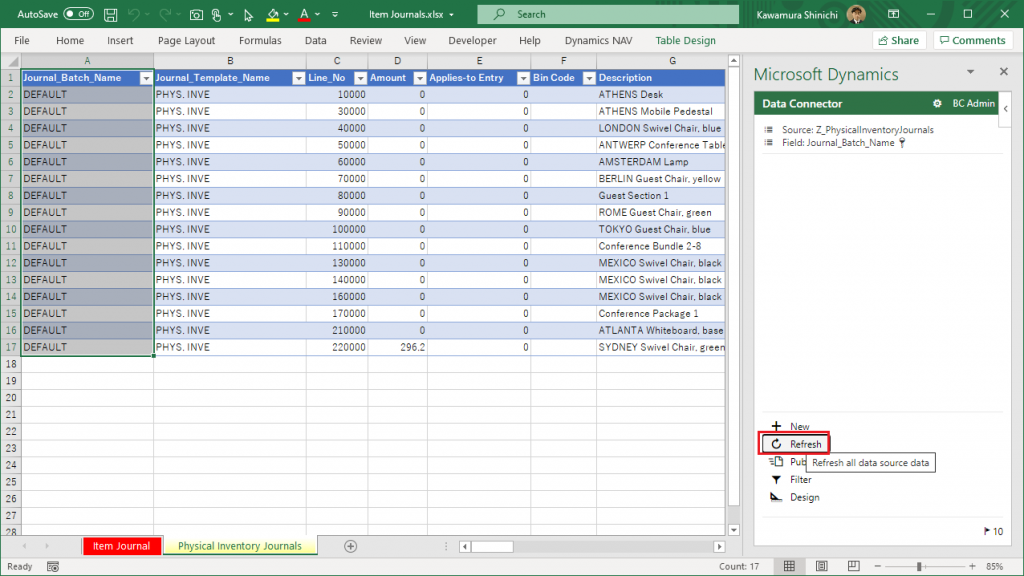The width and height of the screenshot is (1024, 576).
Task: Click the Kawamura Shinichi account avatar
Action: (856, 14)
